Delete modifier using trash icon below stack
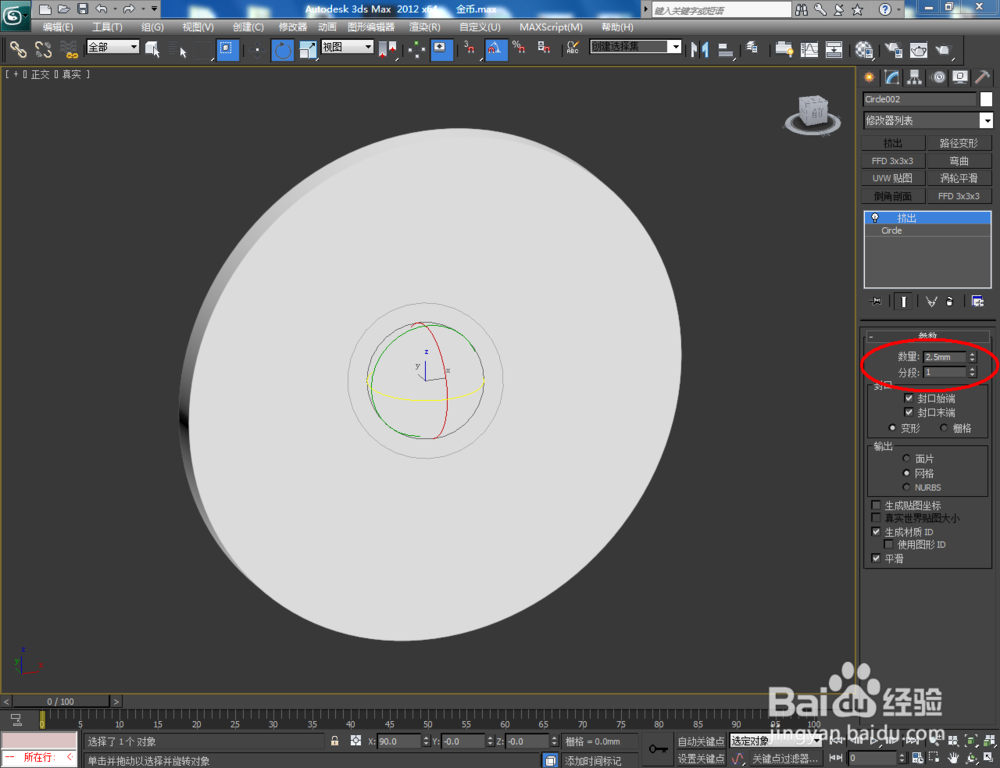This screenshot has width=1000, height=768. [950, 301]
